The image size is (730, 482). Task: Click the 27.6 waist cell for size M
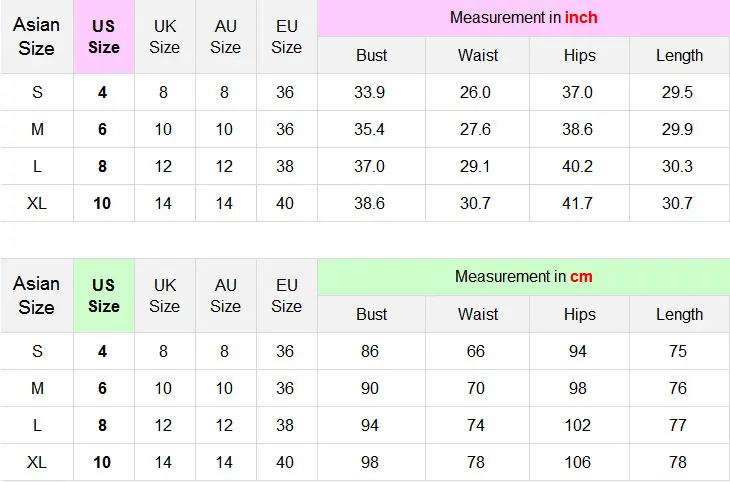point(475,129)
